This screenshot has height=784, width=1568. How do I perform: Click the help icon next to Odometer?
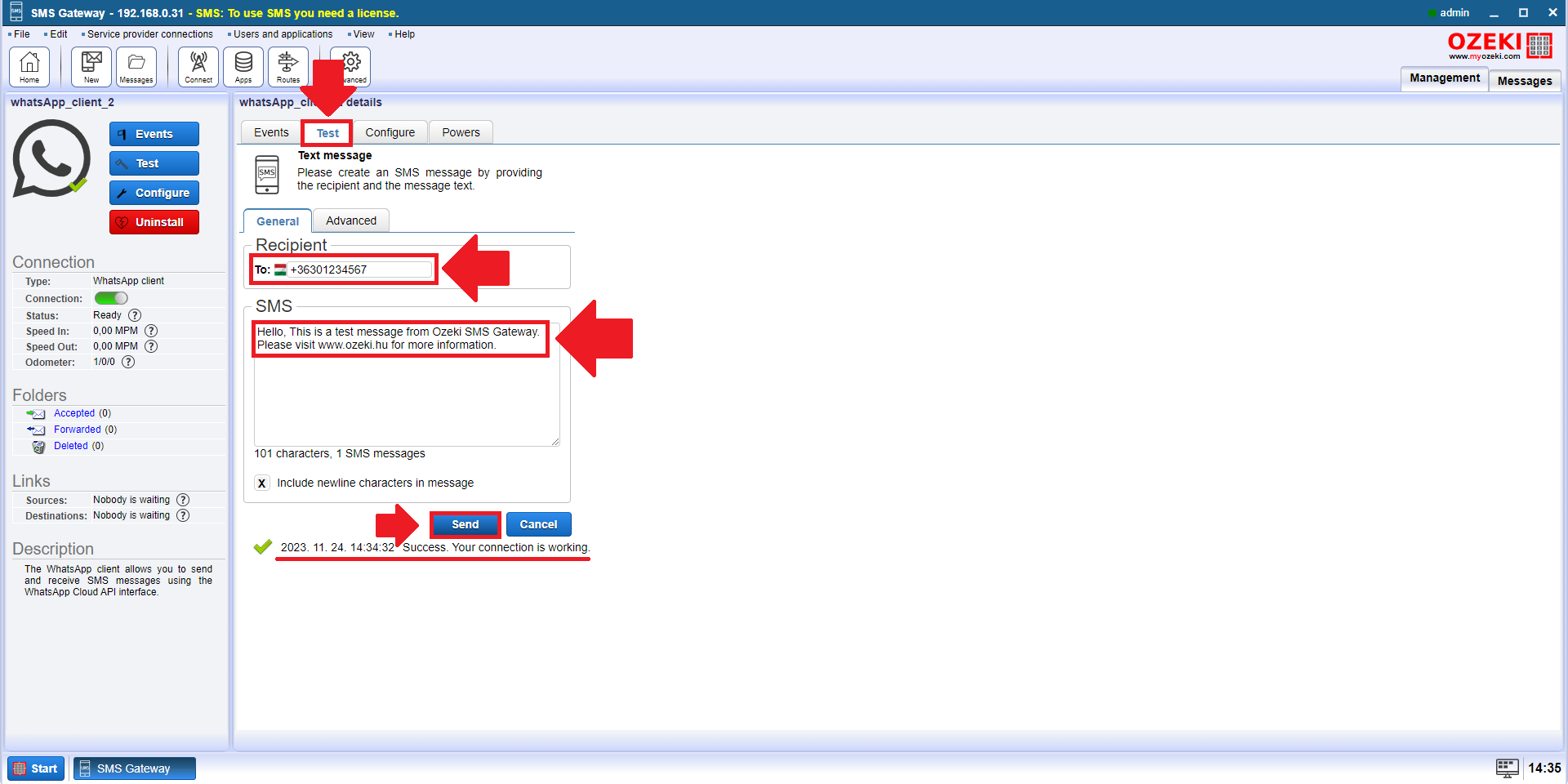(x=128, y=362)
